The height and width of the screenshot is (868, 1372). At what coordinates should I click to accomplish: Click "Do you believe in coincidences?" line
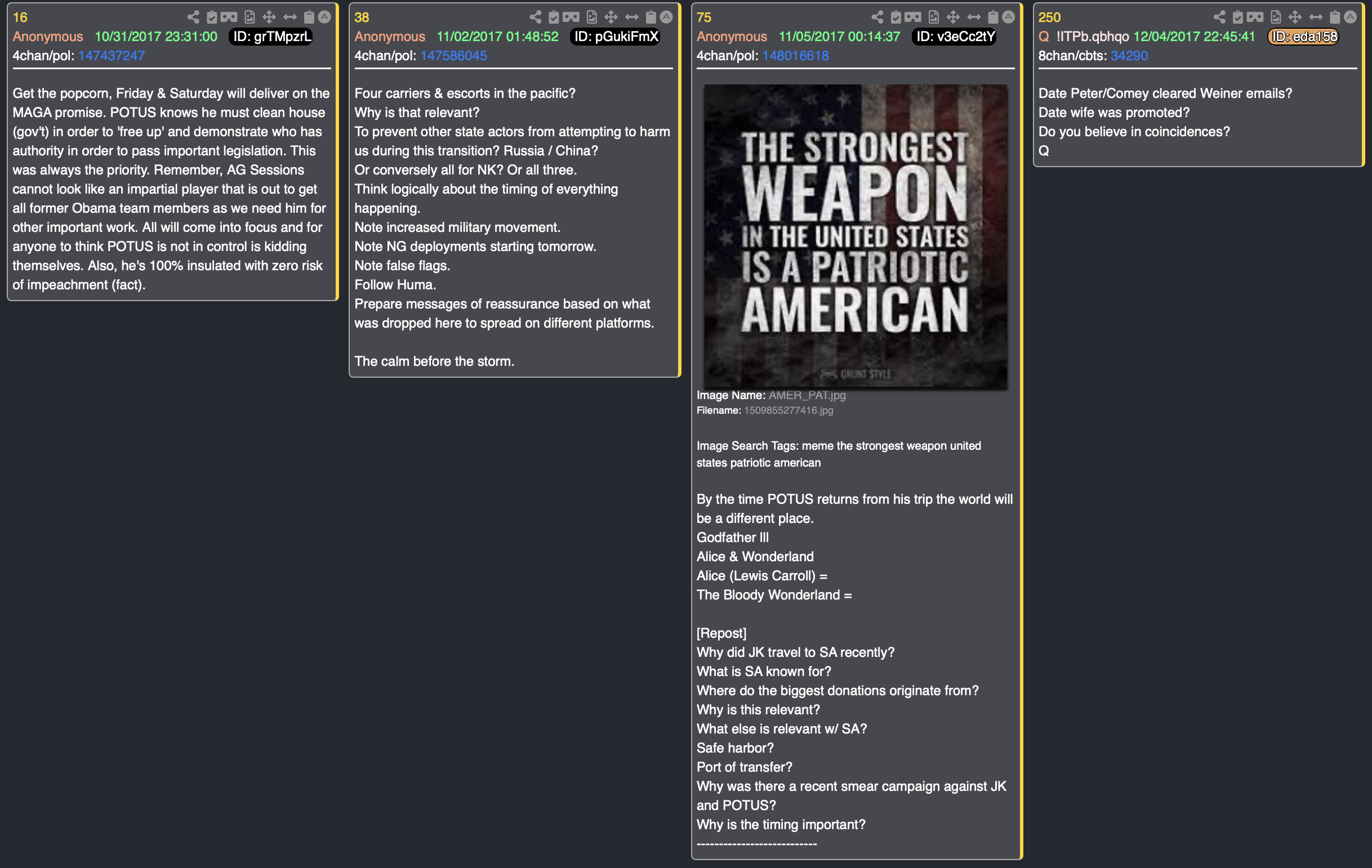(x=1134, y=132)
